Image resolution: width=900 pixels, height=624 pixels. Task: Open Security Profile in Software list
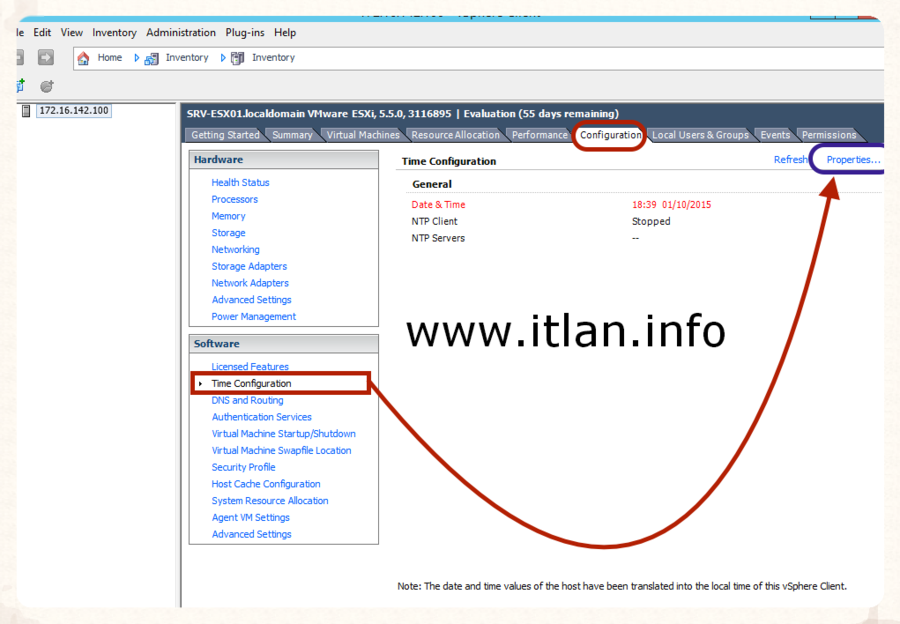(243, 467)
